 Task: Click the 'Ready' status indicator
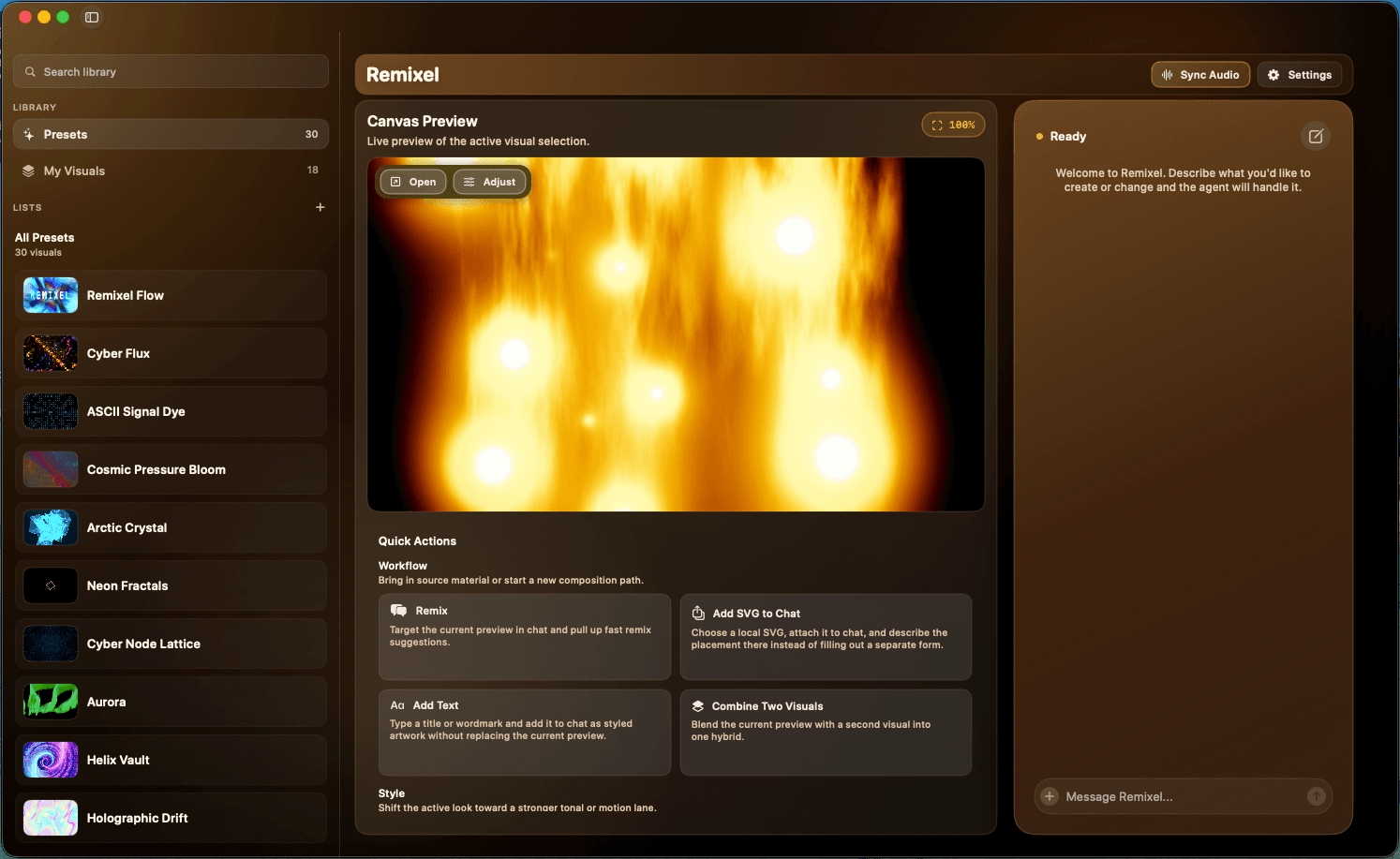pyautogui.click(x=1061, y=137)
